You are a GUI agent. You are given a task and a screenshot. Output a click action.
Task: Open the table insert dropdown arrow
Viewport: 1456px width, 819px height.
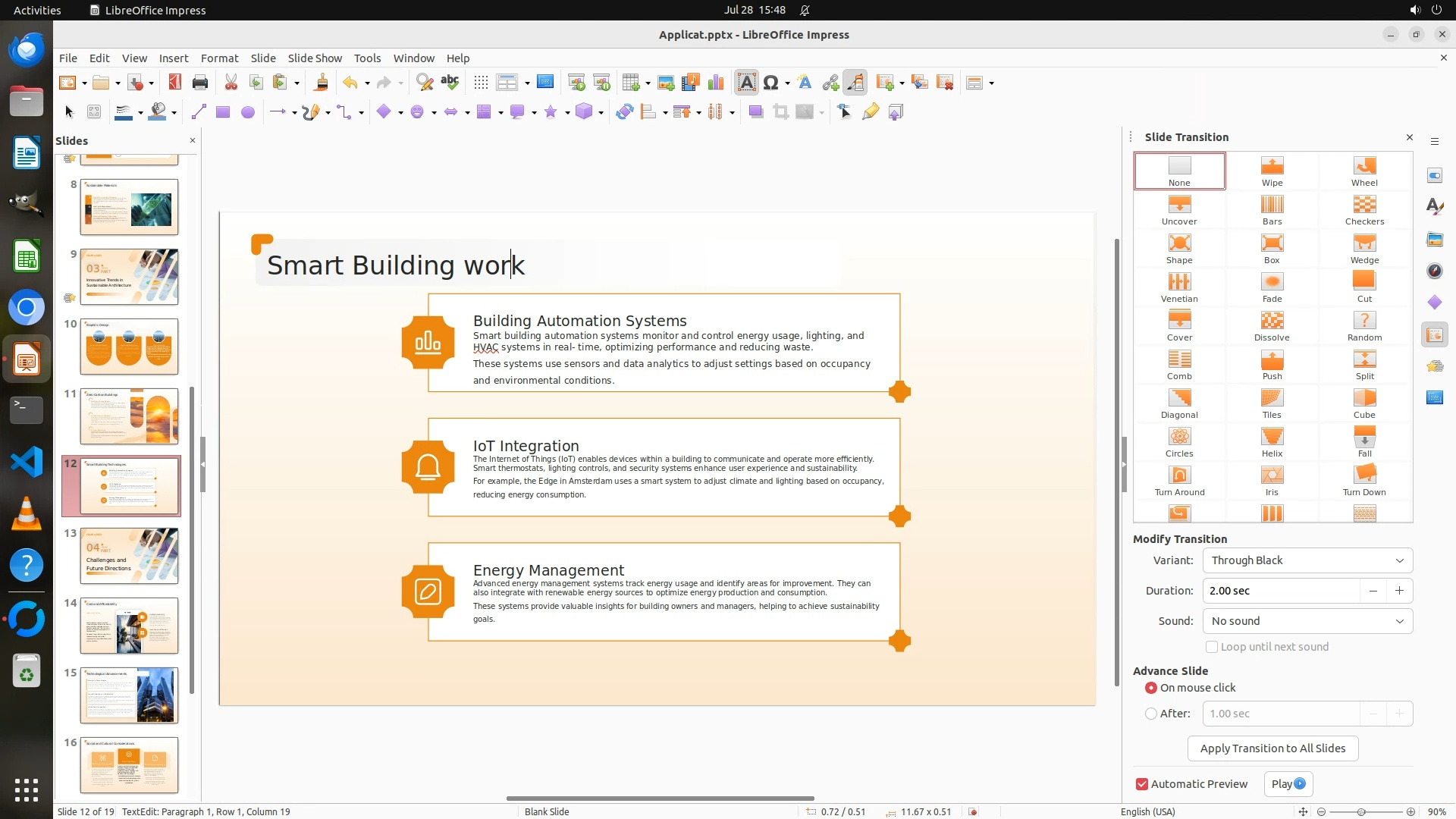tap(648, 83)
